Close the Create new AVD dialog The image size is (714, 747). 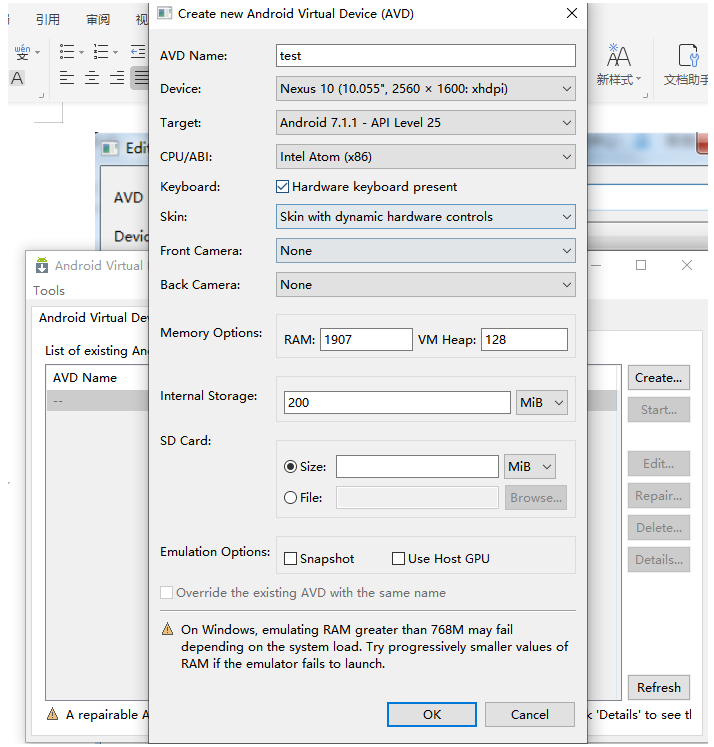pyautogui.click(x=572, y=13)
